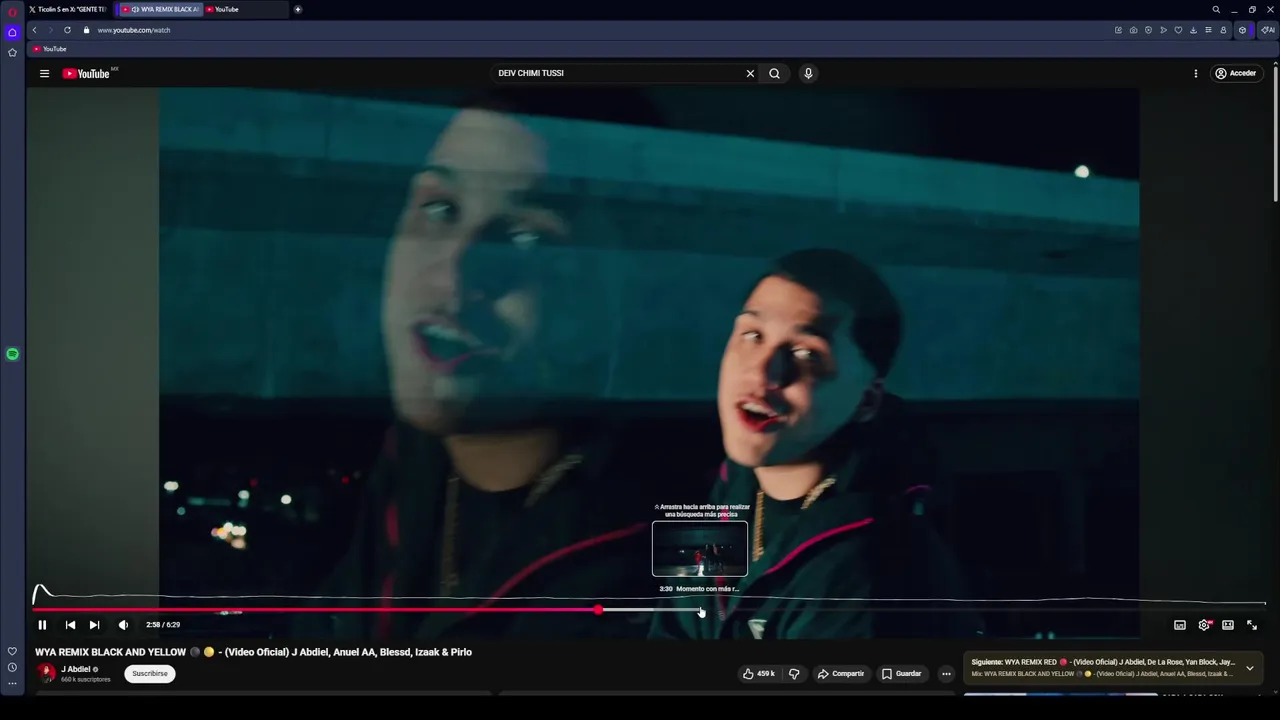Open the extensions cube icon
The height and width of the screenshot is (720, 1280).
point(1243,30)
